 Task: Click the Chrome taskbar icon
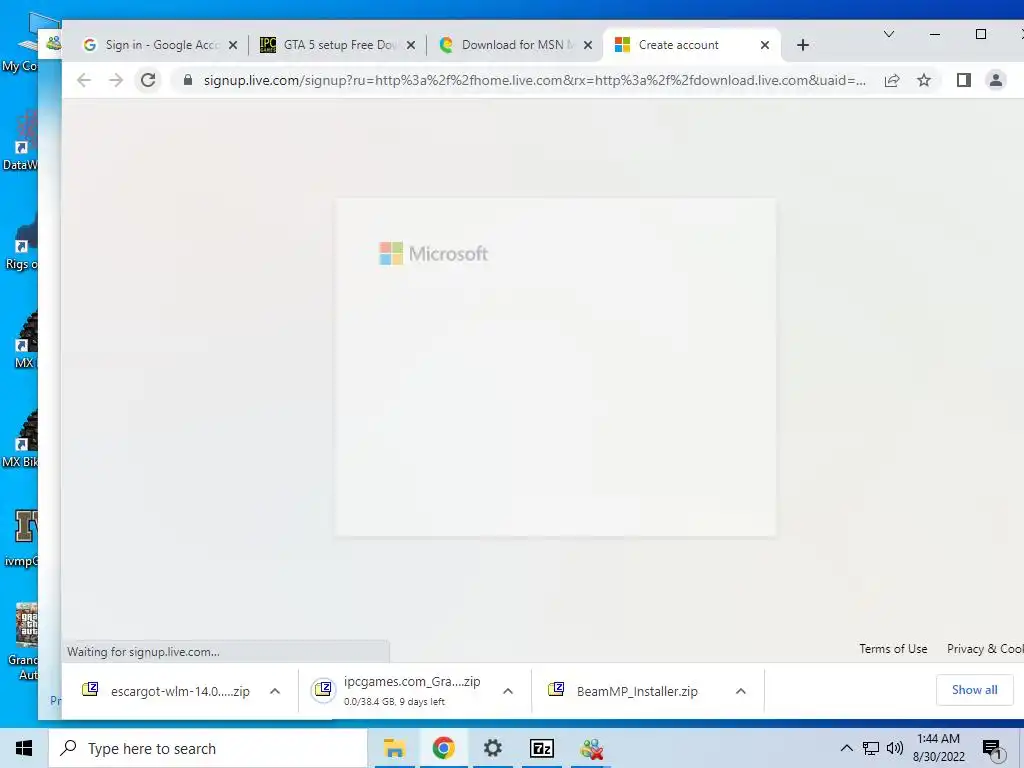pyautogui.click(x=443, y=748)
